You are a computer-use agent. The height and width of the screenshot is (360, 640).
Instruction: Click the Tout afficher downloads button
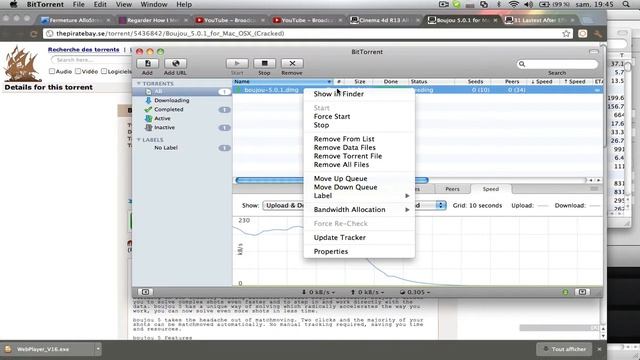(x=565, y=349)
